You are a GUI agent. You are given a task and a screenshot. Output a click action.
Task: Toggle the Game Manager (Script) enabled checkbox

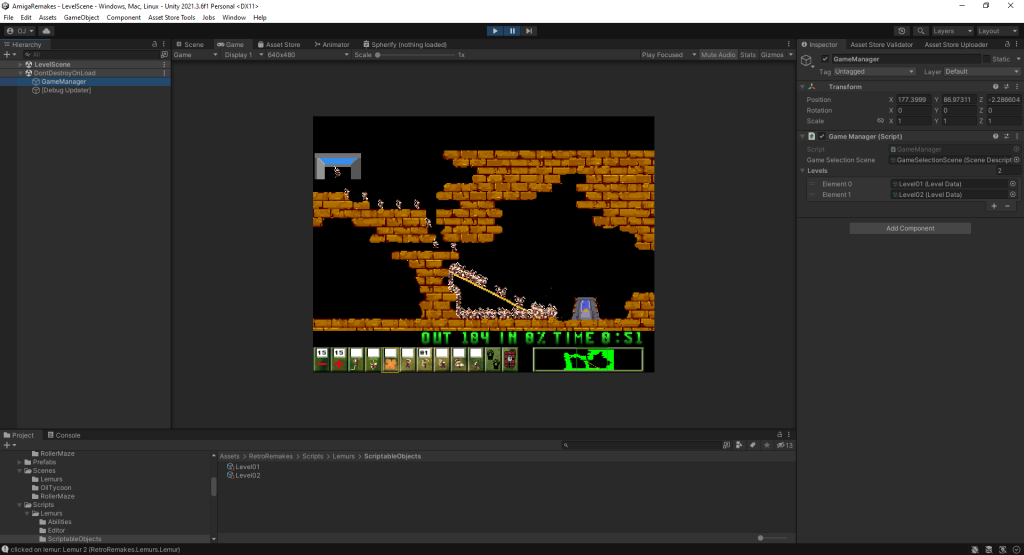click(822, 136)
